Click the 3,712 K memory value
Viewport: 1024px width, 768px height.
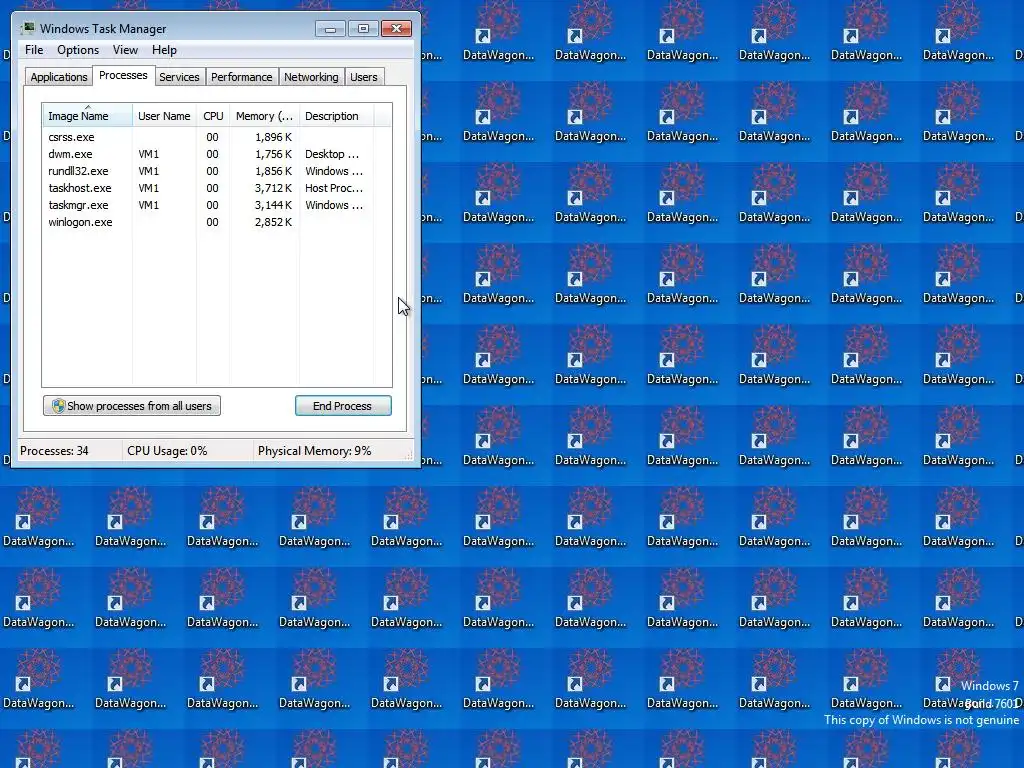pos(273,188)
